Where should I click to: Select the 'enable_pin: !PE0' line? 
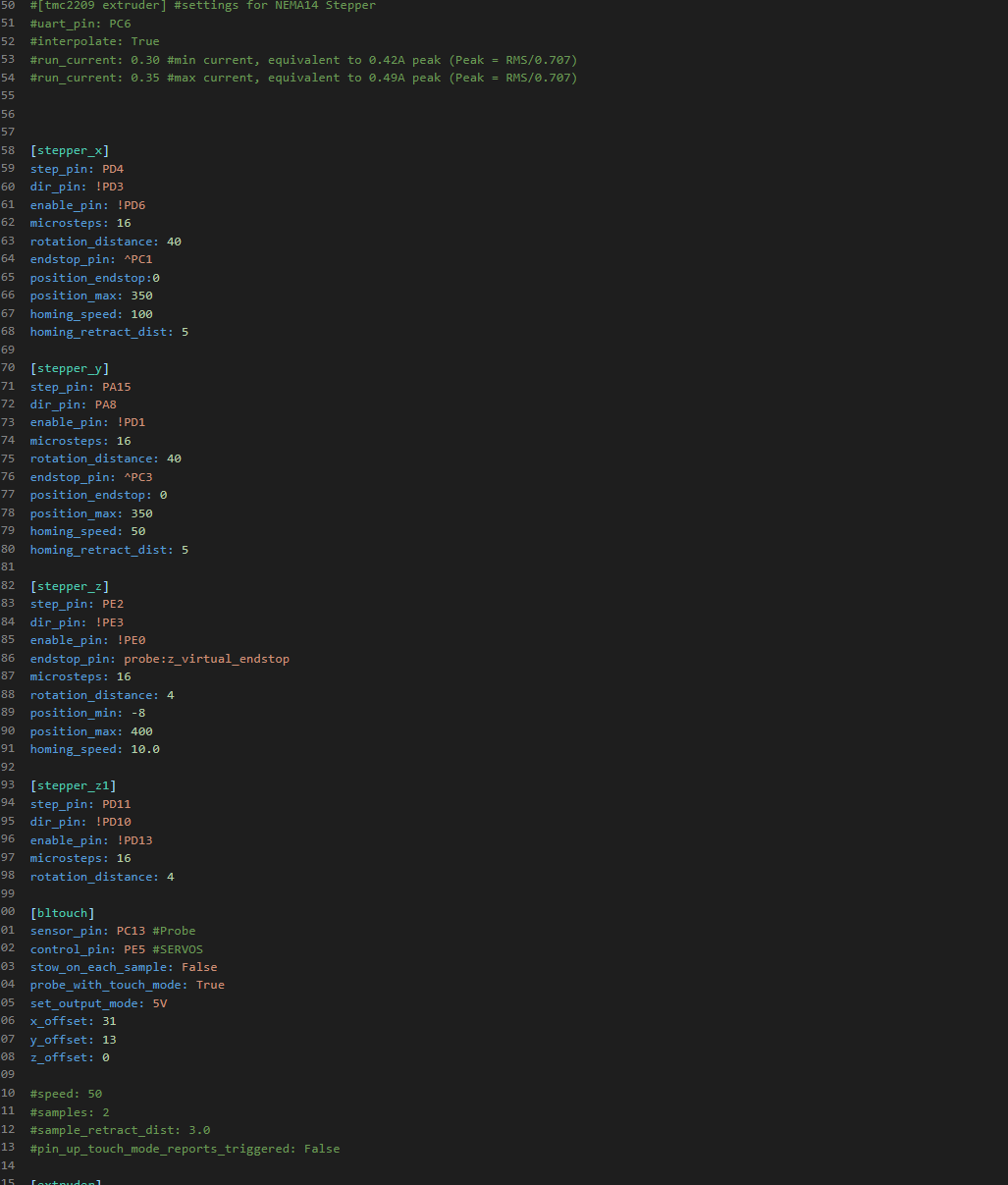coord(88,640)
